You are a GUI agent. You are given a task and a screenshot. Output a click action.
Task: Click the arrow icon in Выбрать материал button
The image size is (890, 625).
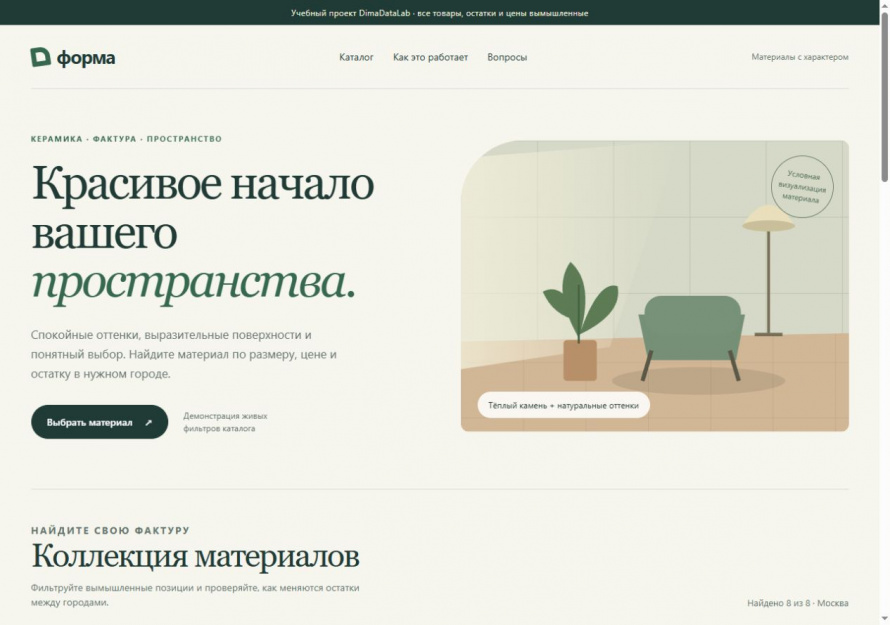[x=149, y=422]
